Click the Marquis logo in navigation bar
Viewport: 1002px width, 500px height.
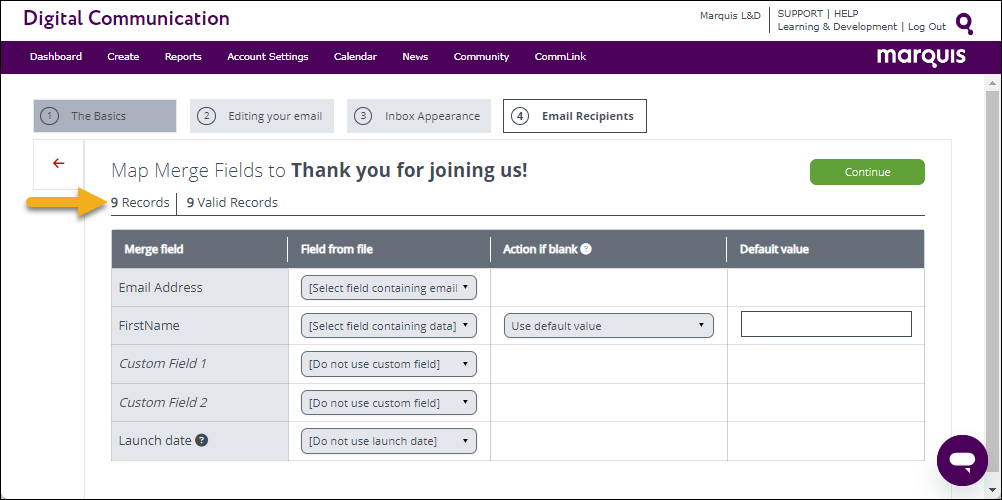coord(921,57)
